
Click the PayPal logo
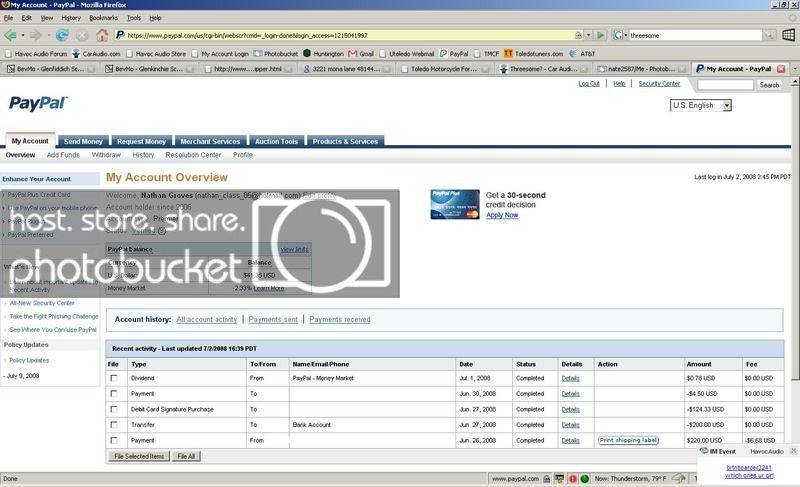point(38,104)
